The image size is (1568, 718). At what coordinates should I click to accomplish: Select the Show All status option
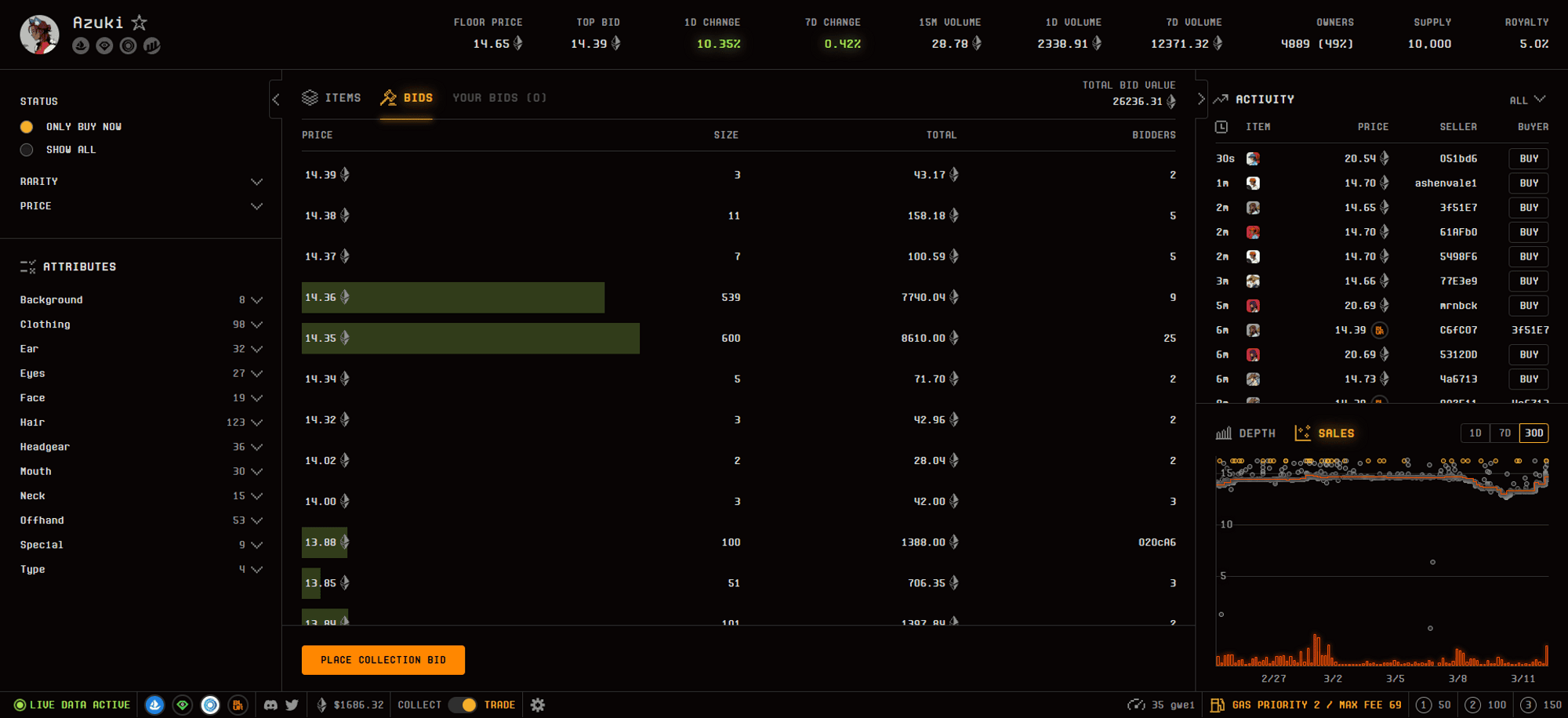tap(27, 150)
